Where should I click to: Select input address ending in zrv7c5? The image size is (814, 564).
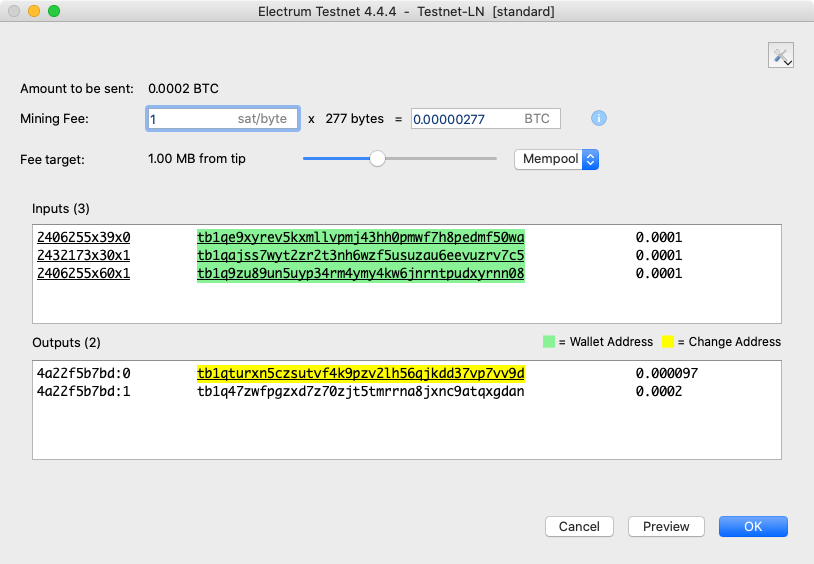point(361,256)
